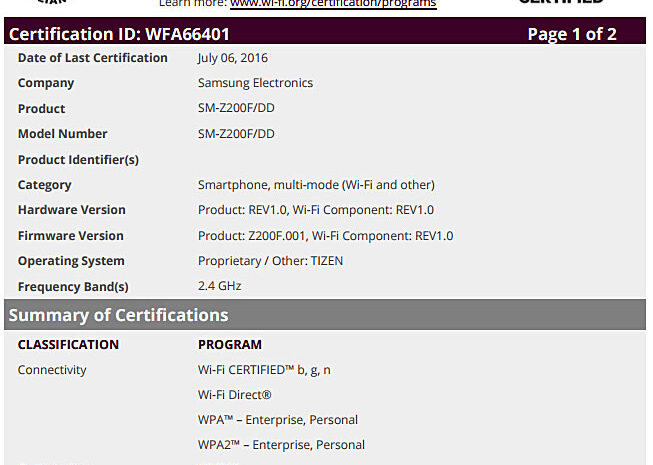
Task: Select the Smartphone, multi-mode category value
Action: tap(316, 185)
